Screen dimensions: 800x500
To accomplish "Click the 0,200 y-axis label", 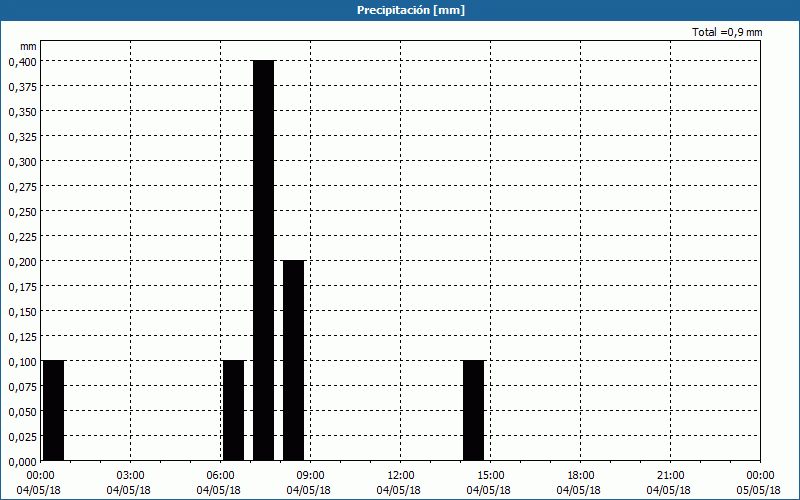I will 22,262.
